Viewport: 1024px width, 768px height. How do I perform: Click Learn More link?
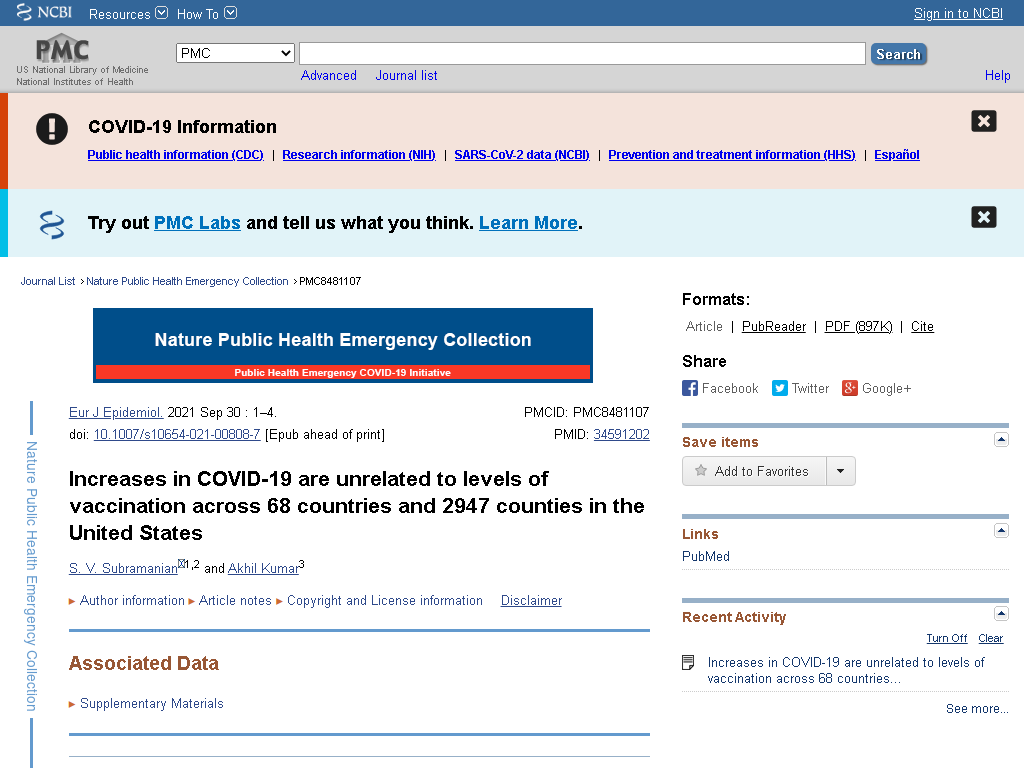coord(528,223)
